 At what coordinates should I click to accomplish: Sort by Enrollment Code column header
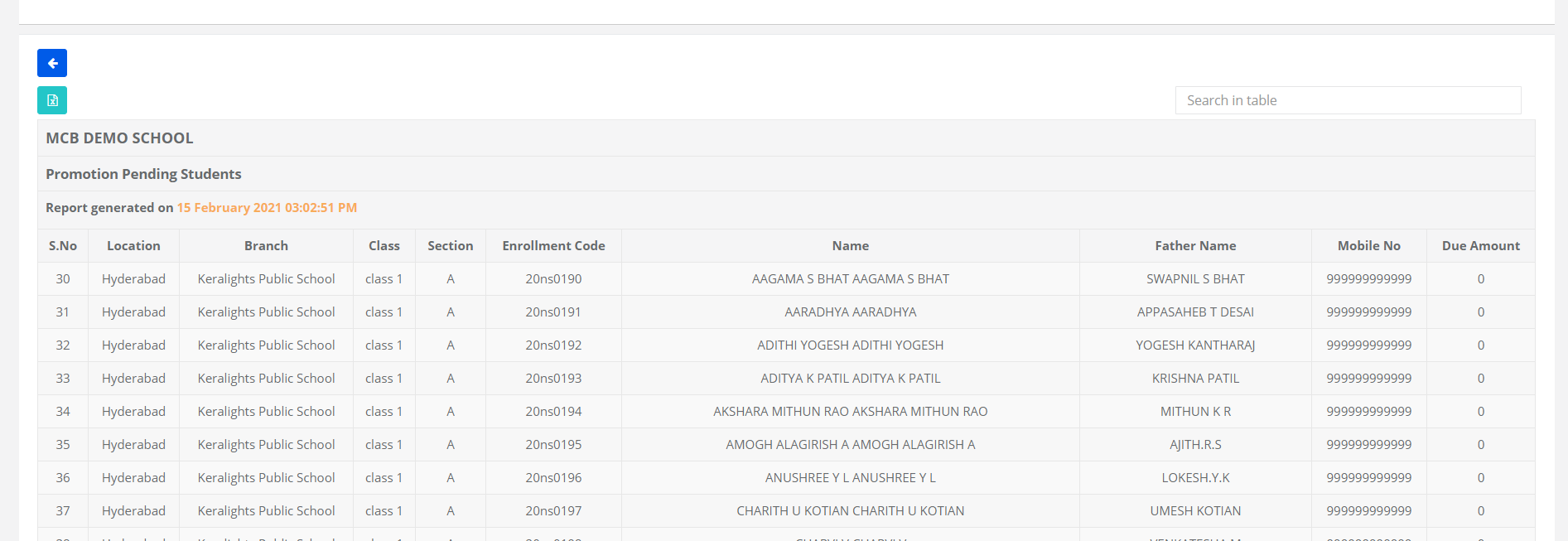tap(553, 246)
